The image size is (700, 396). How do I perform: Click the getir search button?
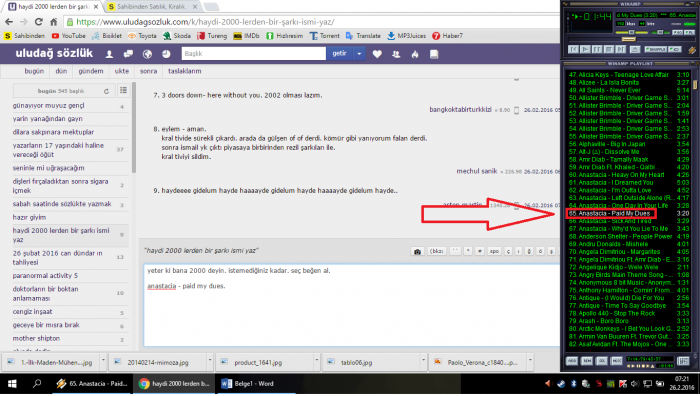point(339,54)
